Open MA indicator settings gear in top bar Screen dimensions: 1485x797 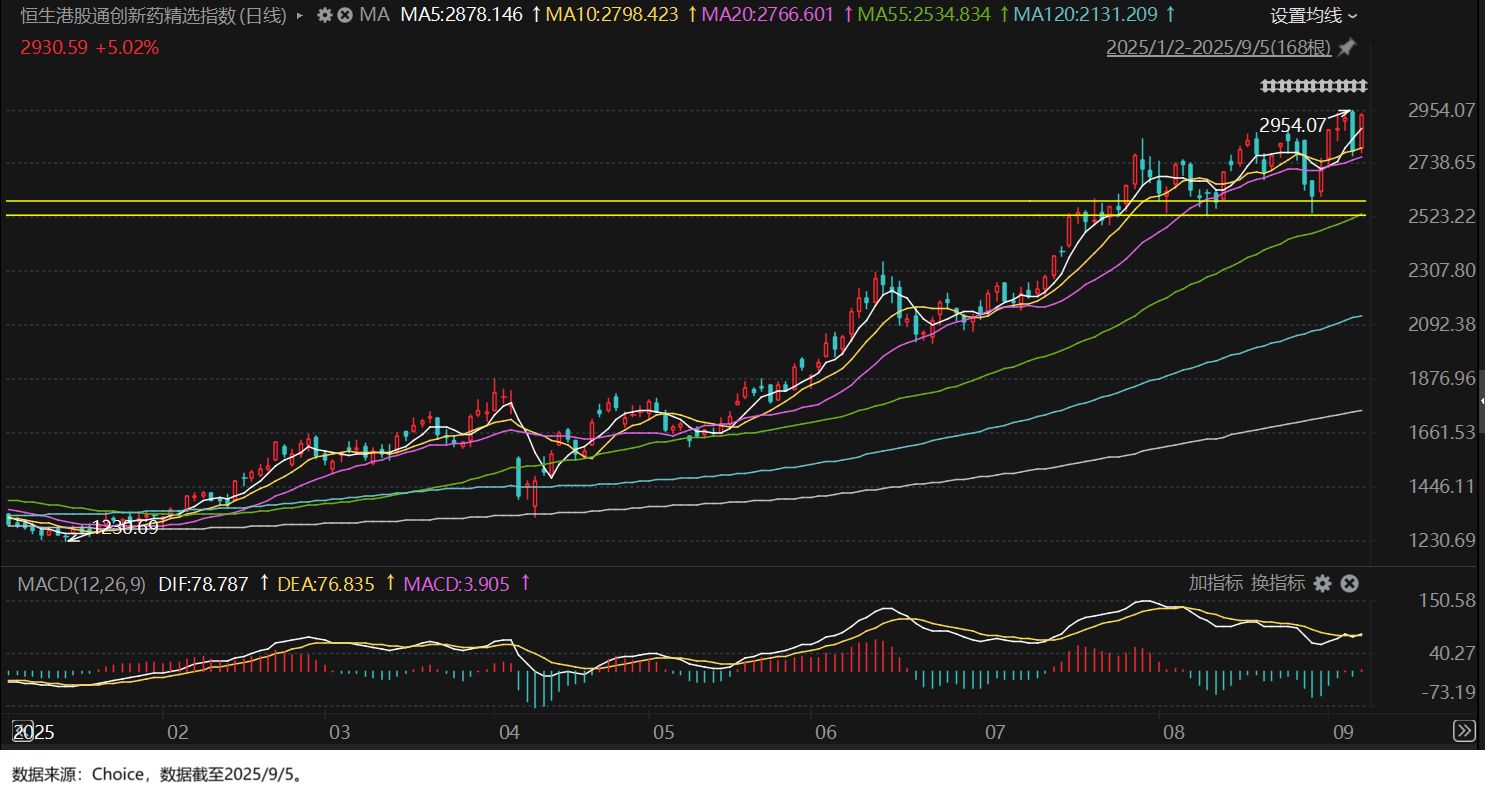click(x=324, y=15)
